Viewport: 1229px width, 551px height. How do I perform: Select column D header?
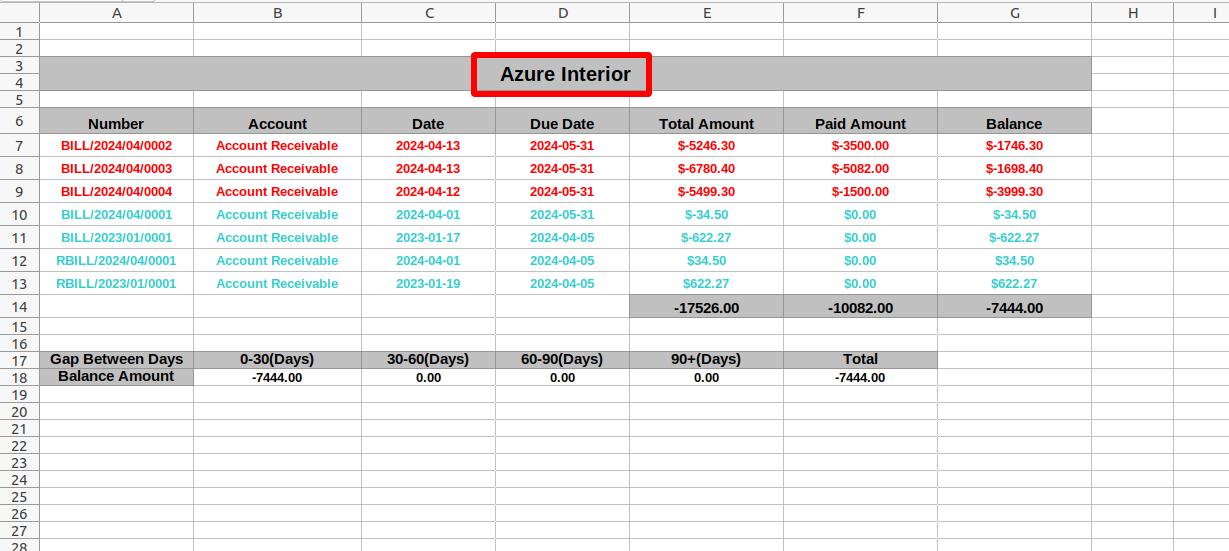click(x=562, y=13)
